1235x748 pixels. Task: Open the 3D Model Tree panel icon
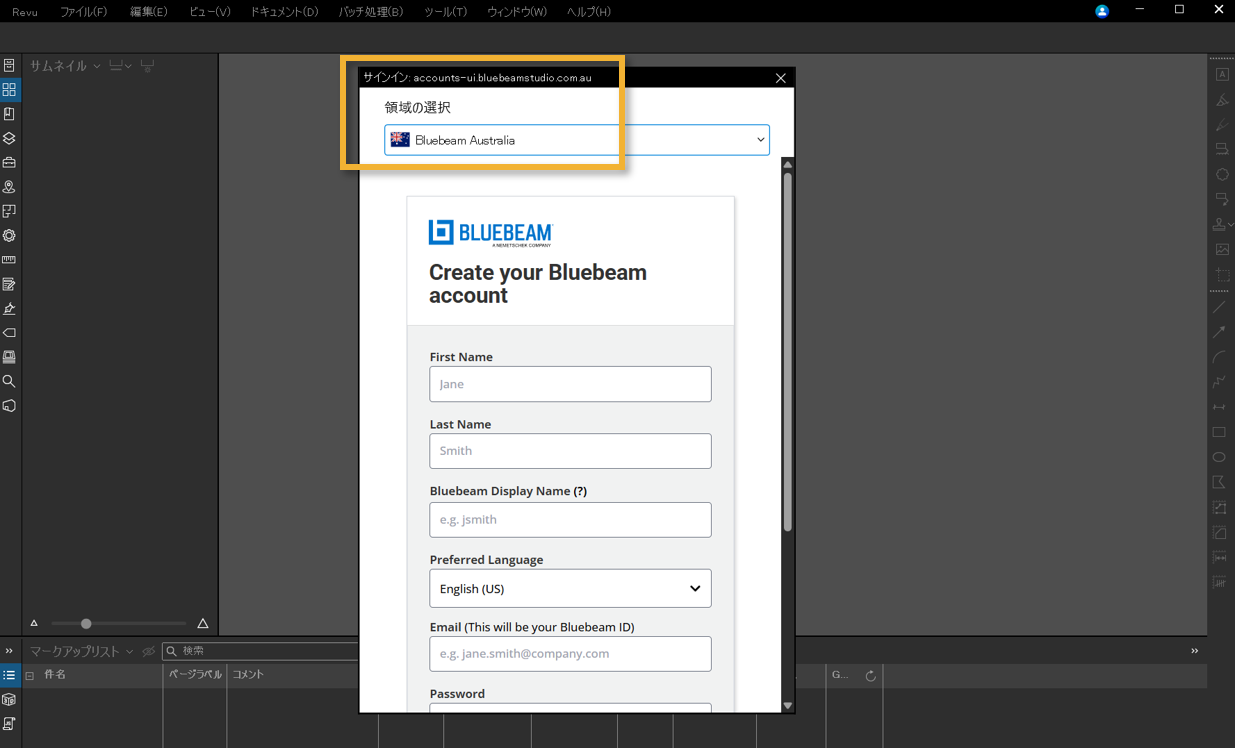(x=9, y=406)
